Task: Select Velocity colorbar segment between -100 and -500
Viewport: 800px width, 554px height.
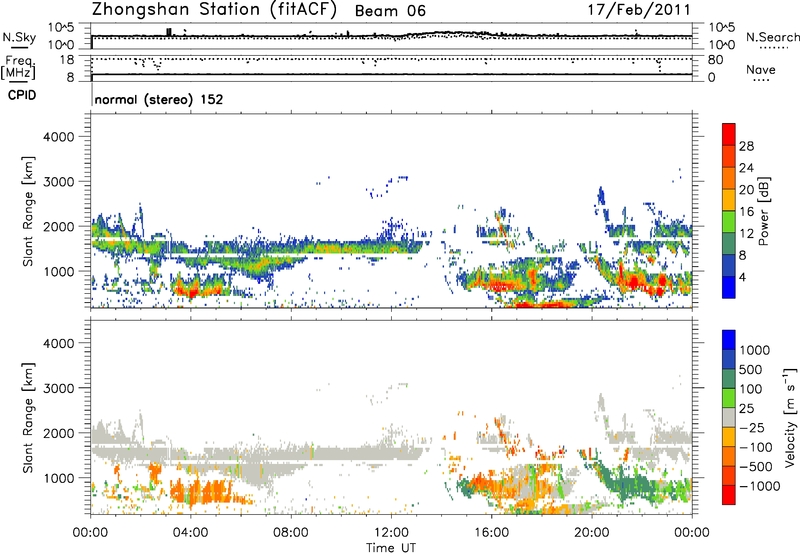Action: tap(729, 456)
